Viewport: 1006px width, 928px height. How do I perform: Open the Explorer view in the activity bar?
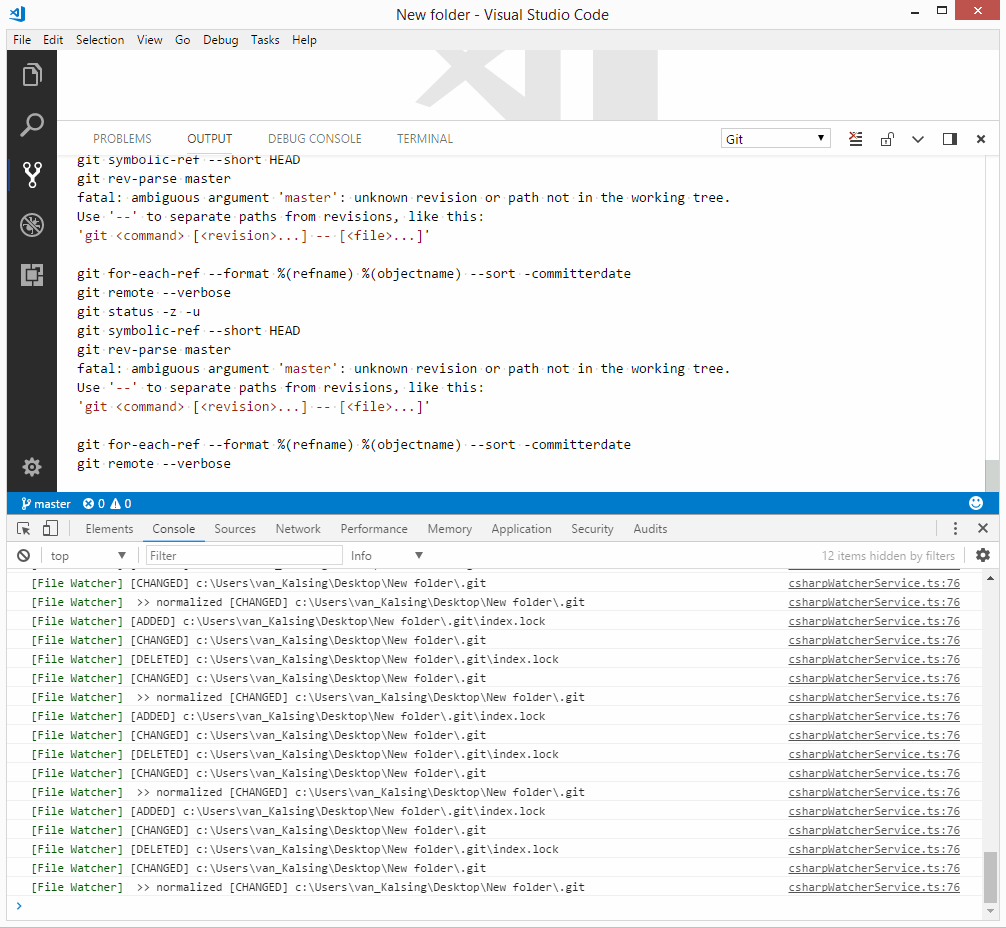click(32, 74)
